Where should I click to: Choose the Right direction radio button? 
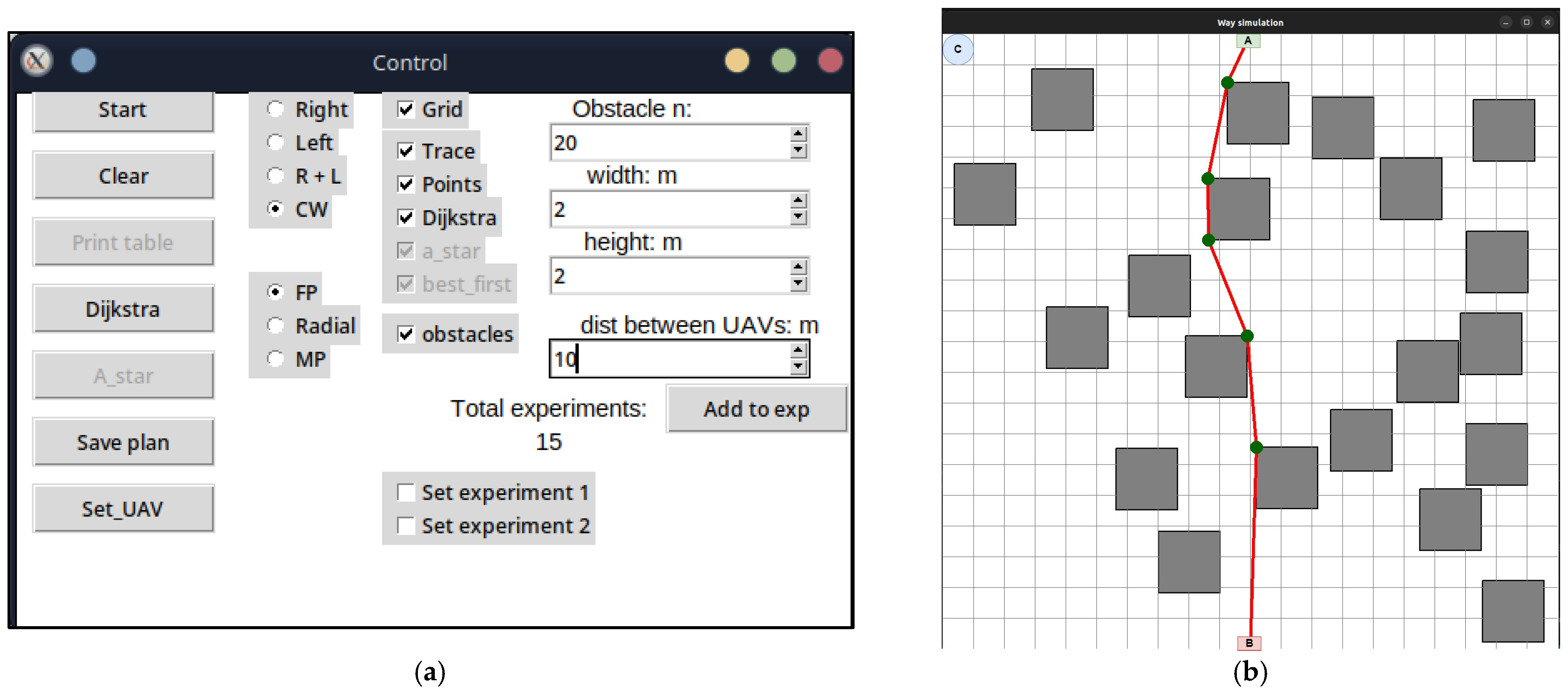276,110
